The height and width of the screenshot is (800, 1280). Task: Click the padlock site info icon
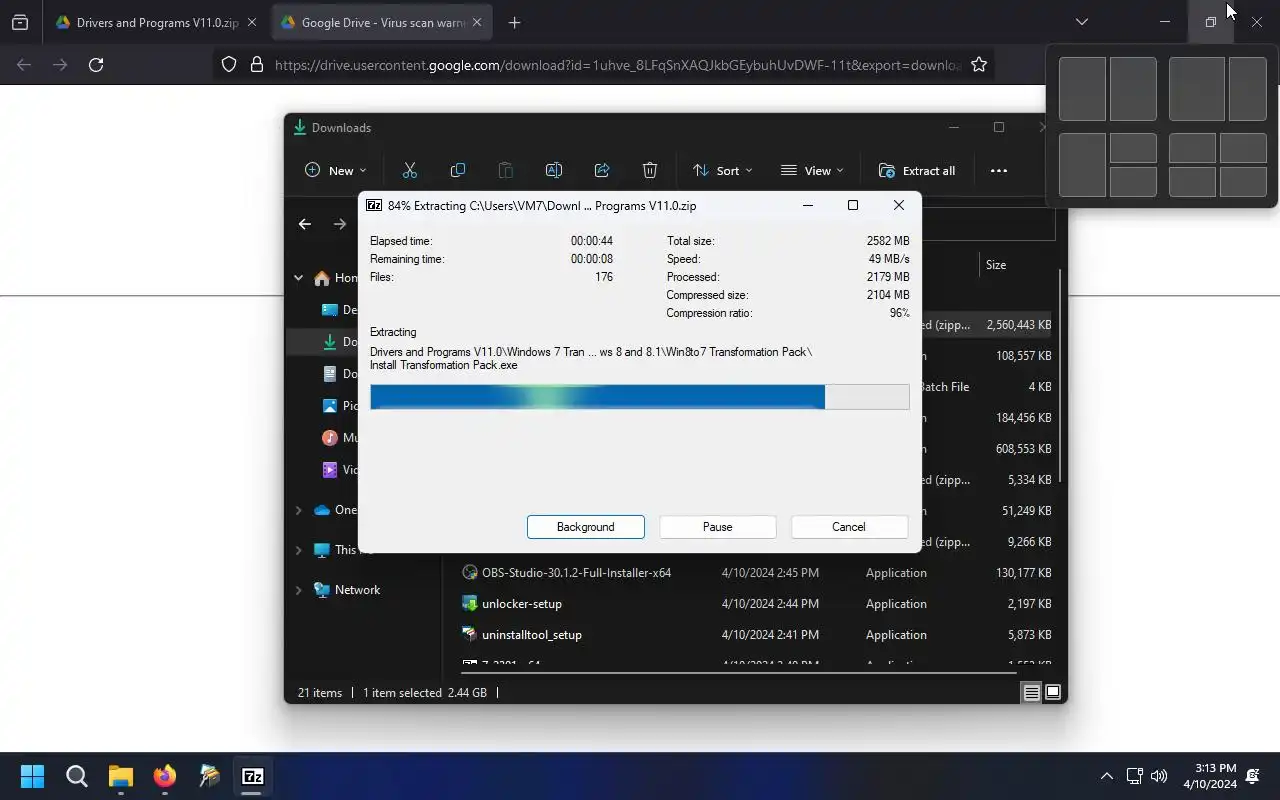(257, 64)
